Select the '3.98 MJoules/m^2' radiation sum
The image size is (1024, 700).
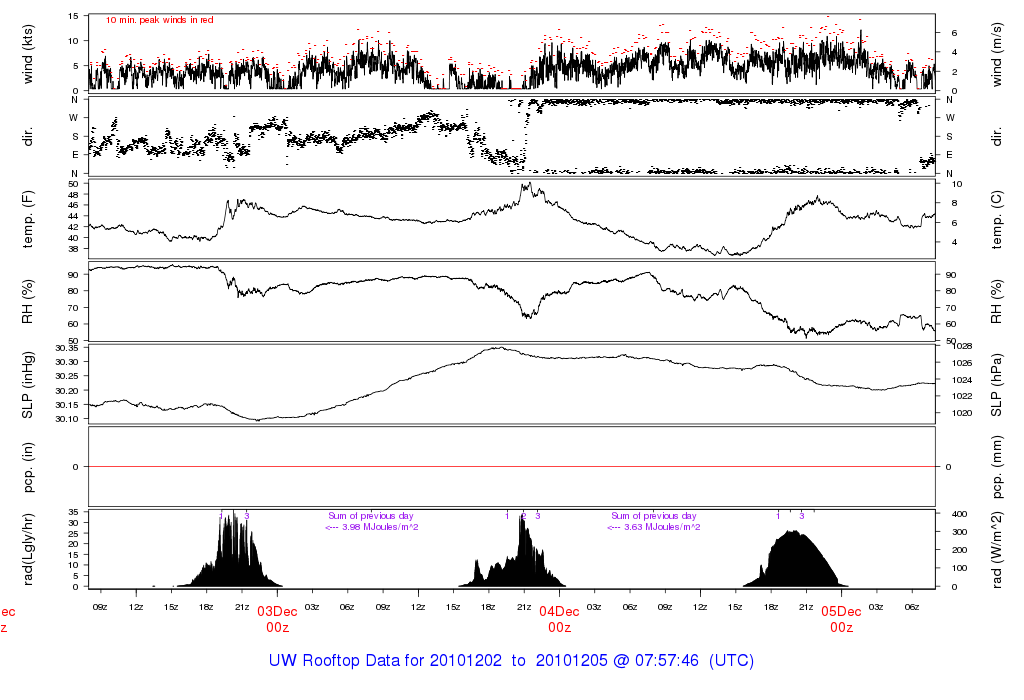tap(381, 527)
